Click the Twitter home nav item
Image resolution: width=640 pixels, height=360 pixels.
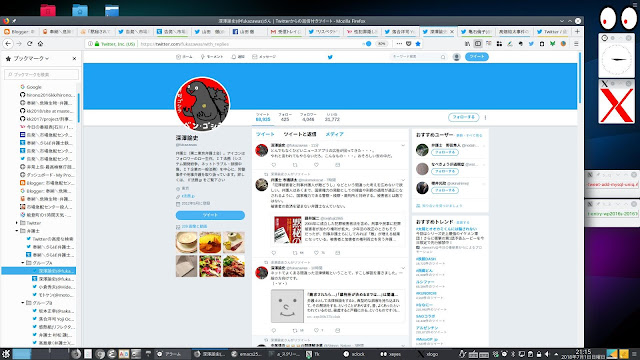pos(184,57)
